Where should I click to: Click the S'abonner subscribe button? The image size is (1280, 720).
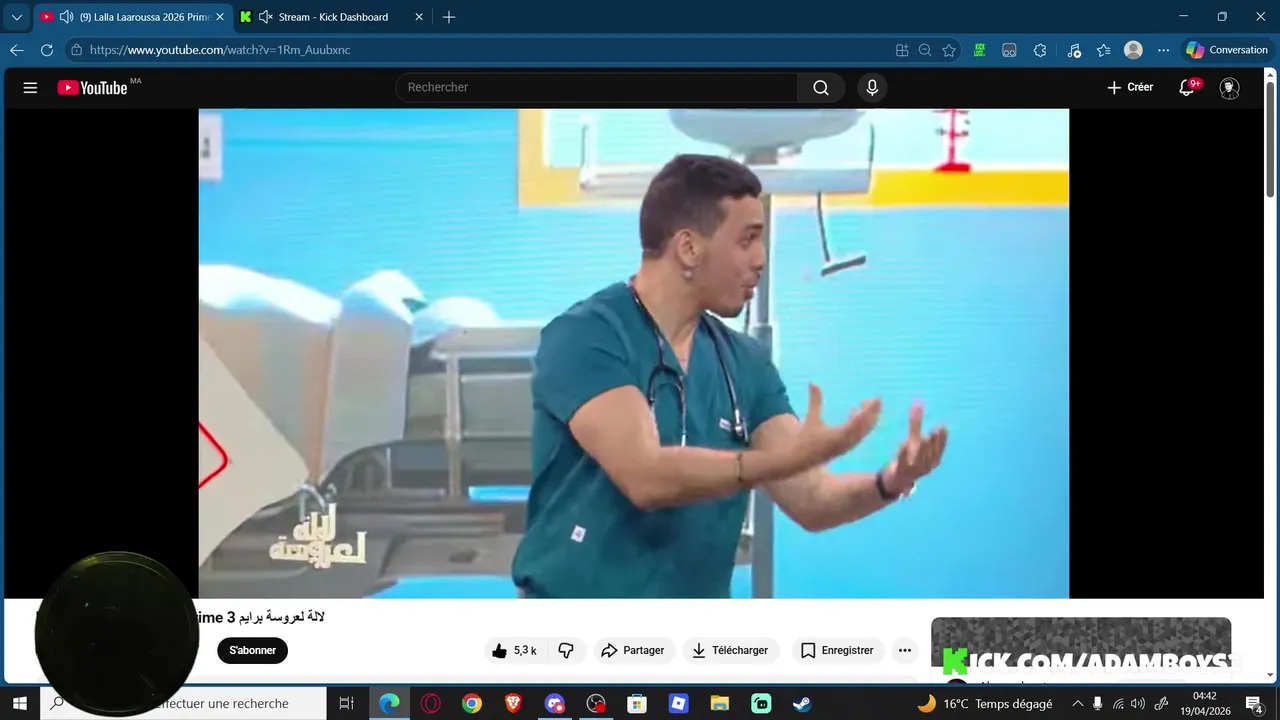253,651
